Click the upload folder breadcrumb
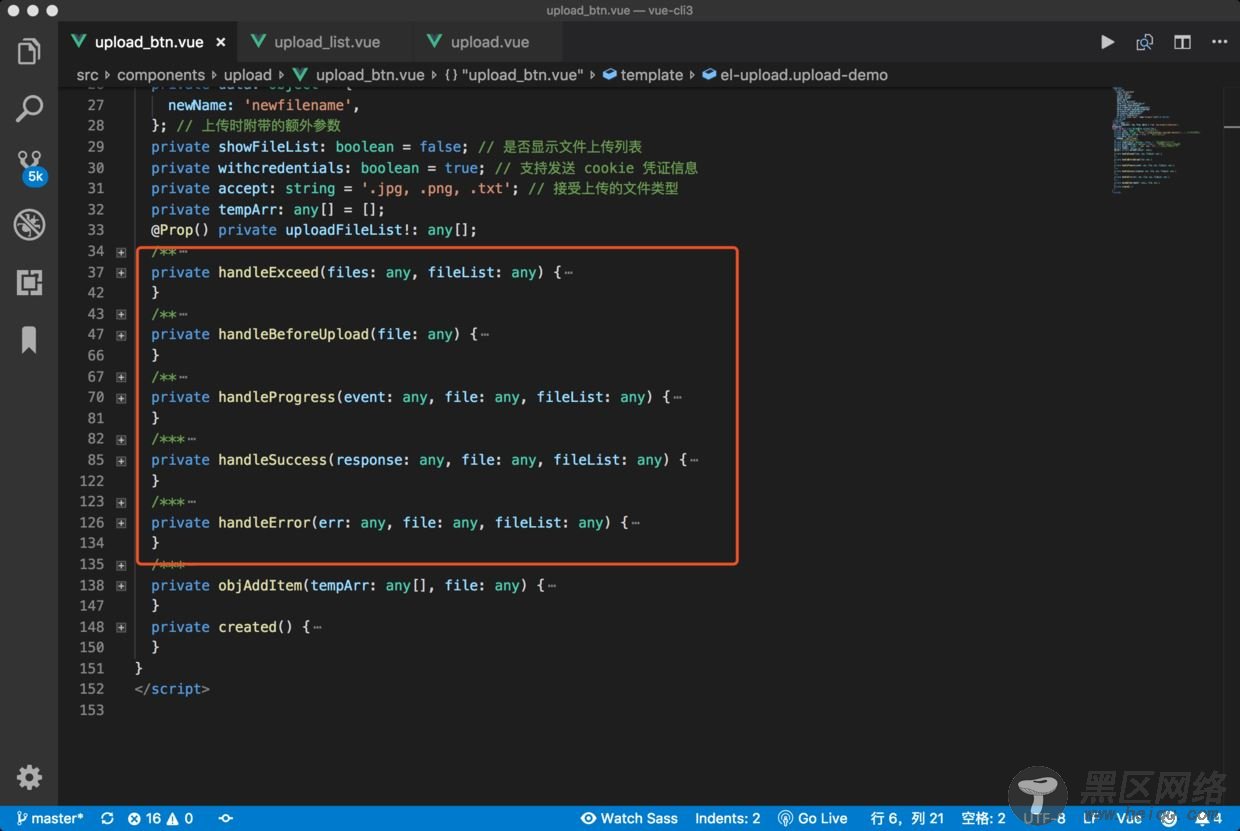The image size is (1240, 831). click(x=248, y=75)
